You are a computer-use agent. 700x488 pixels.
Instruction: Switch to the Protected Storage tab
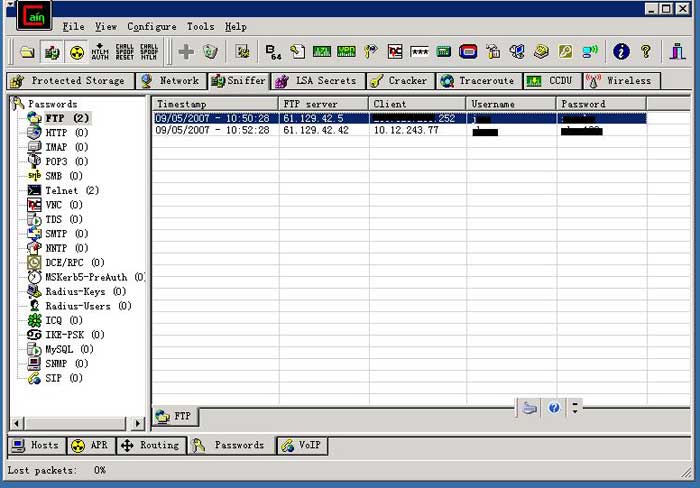click(x=70, y=81)
